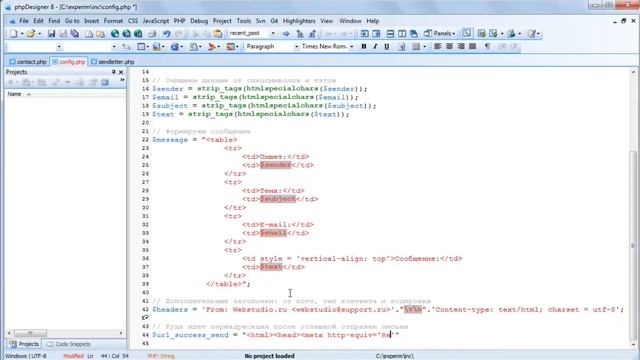Viewport: 640px width, 360px height.
Task: Switch to contact.php tab
Action: coord(28,62)
